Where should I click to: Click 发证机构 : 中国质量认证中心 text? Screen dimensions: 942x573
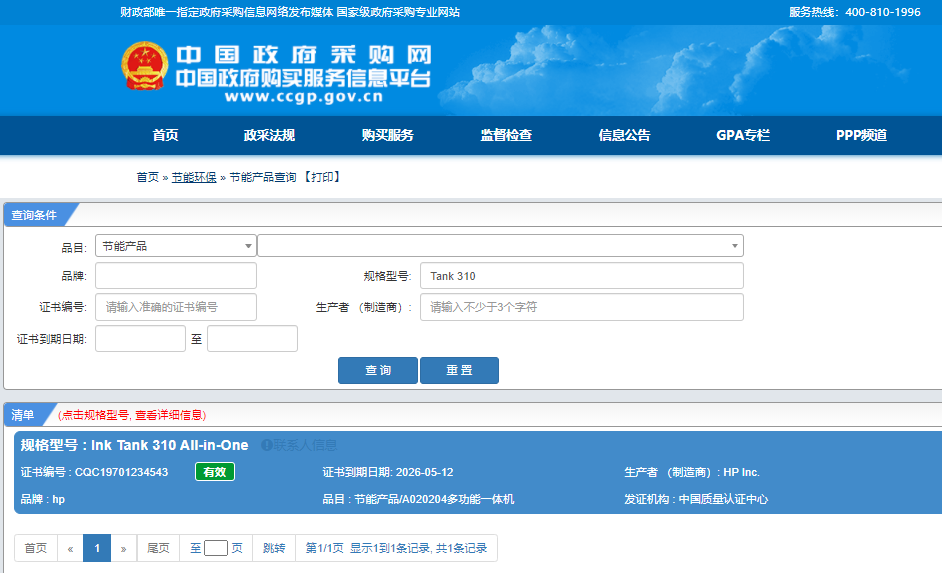tap(696, 499)
